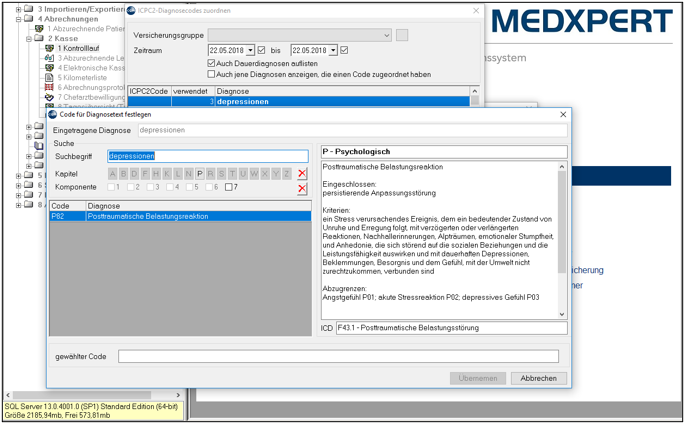Click 'P - Psychologisch' chapter heading field

444,152
